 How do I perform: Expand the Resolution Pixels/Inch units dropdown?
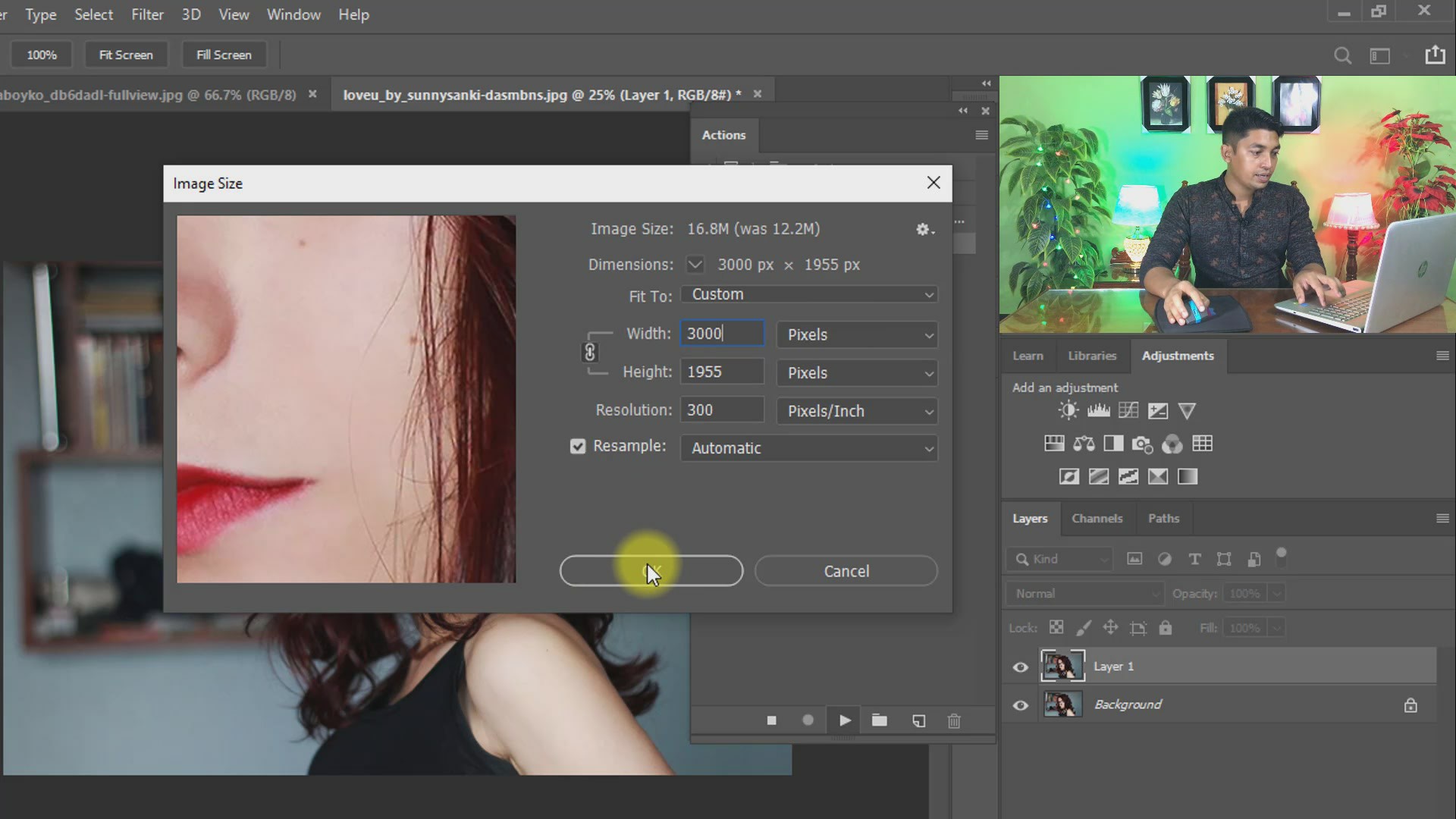857,411
